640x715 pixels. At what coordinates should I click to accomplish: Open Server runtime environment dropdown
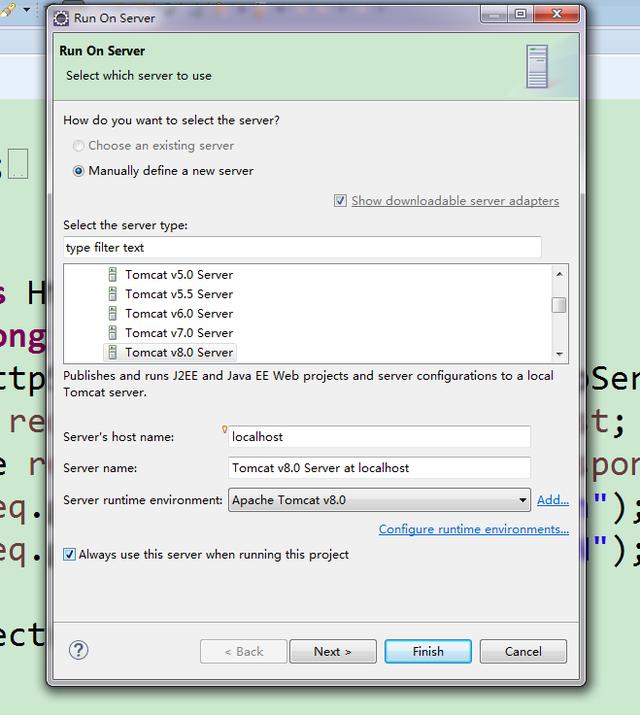pyautogui.click(x=379, y=500)
